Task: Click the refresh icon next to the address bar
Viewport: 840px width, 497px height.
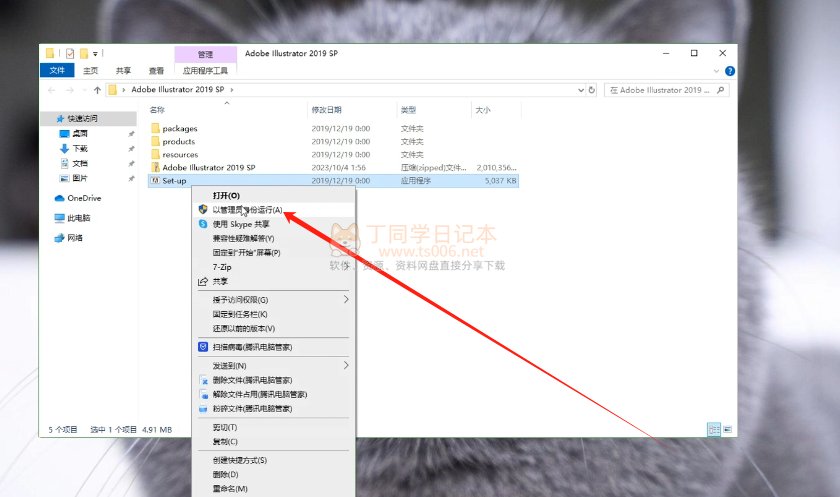Action: [x=592, y=90]
